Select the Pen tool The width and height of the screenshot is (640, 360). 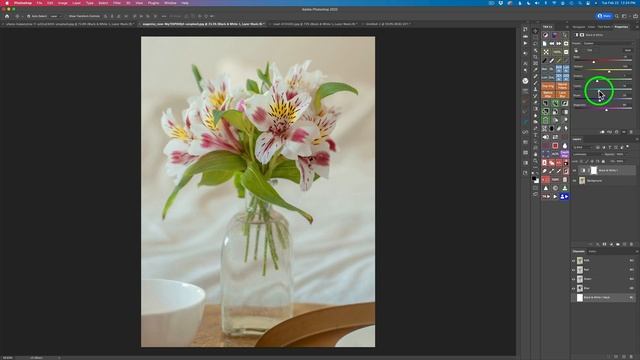coord(535,128)
